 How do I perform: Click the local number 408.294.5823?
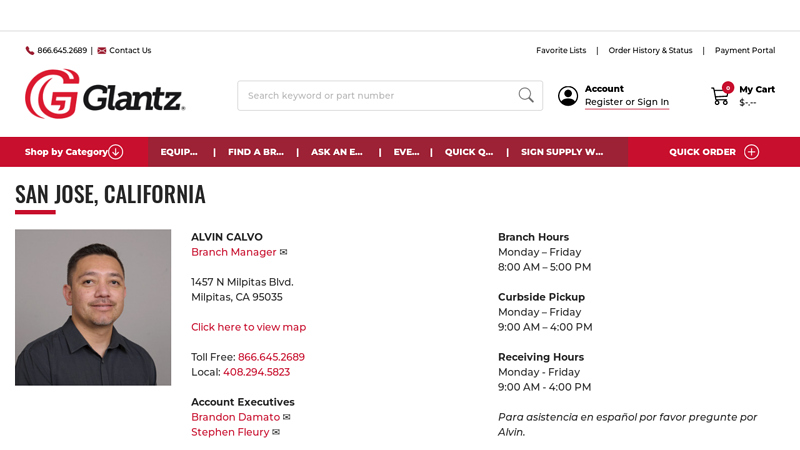256,372
